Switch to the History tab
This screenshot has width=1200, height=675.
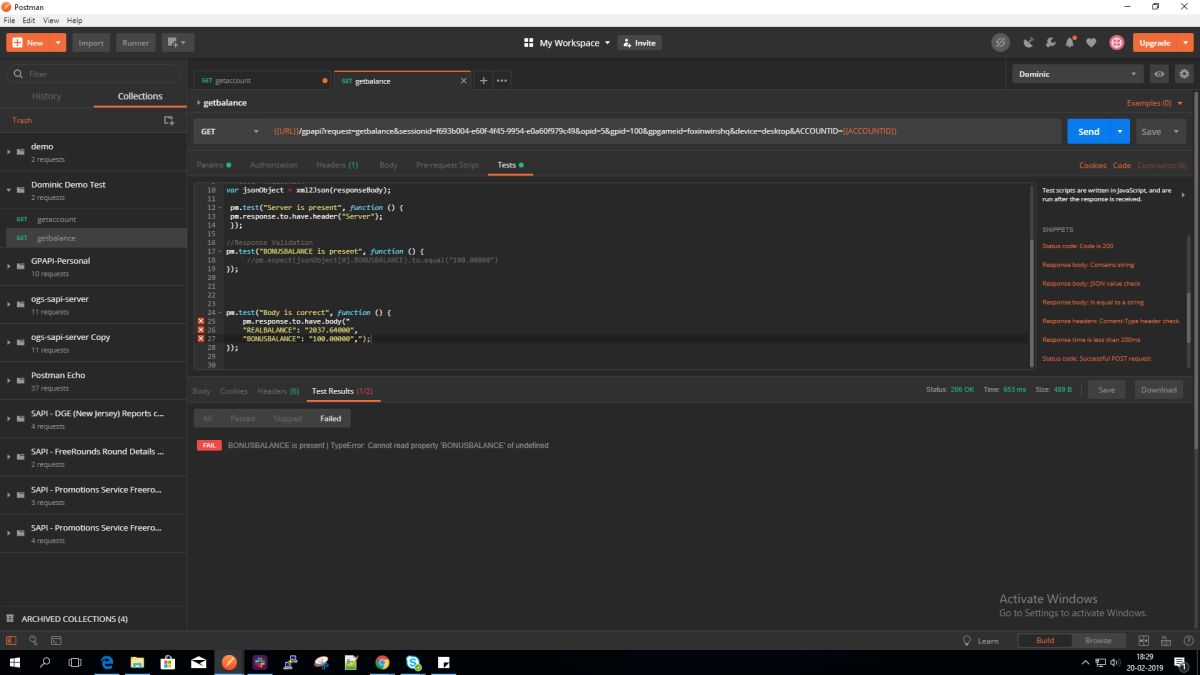[47, 96]
